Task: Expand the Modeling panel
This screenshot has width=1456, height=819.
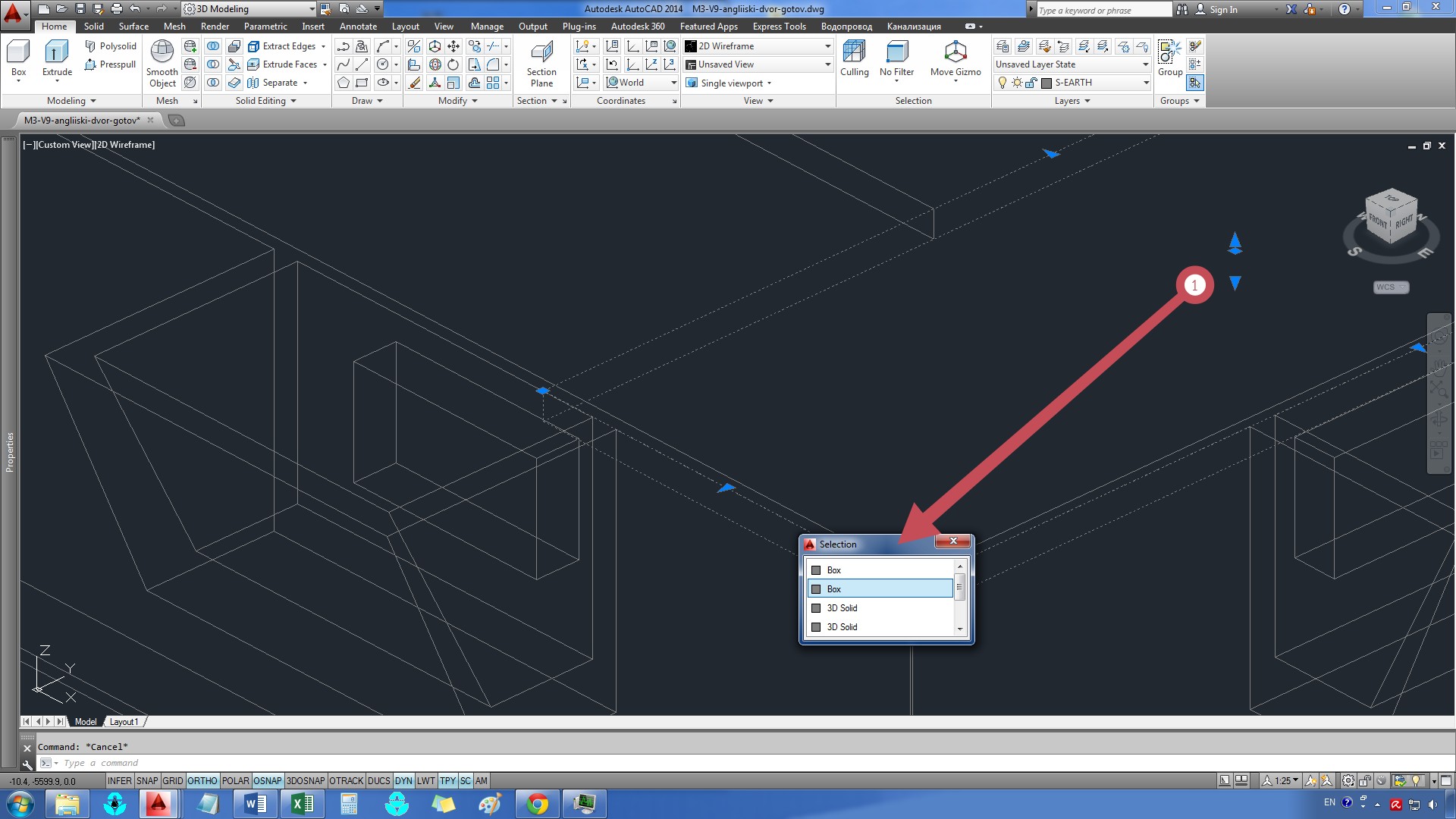Action: pos(71,101)
